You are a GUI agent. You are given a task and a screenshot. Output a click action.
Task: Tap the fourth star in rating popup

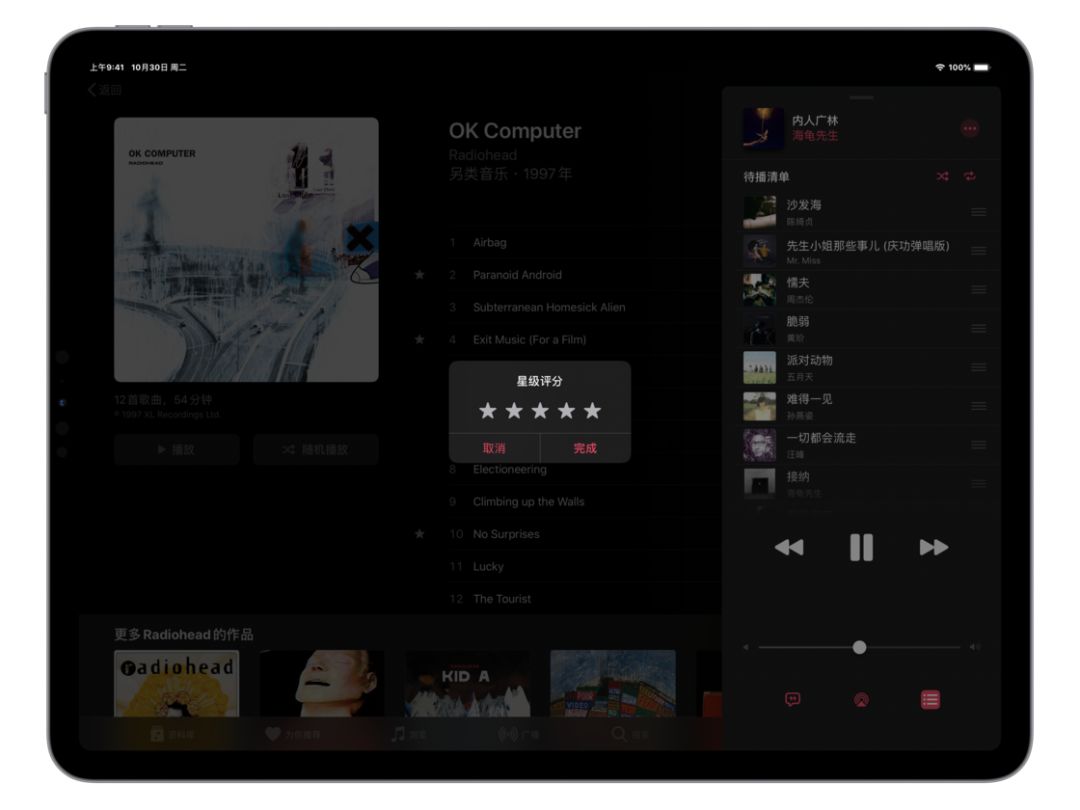566,411
